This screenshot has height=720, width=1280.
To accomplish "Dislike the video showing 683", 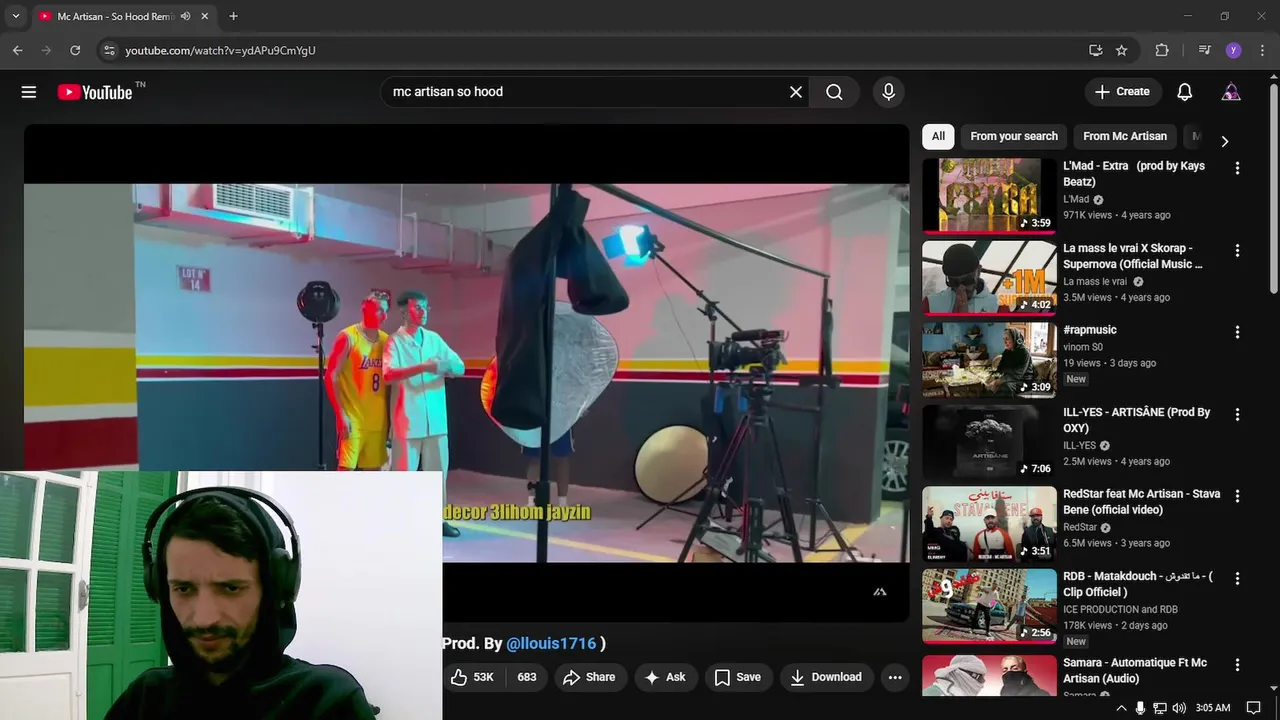I will pos(526,677).
